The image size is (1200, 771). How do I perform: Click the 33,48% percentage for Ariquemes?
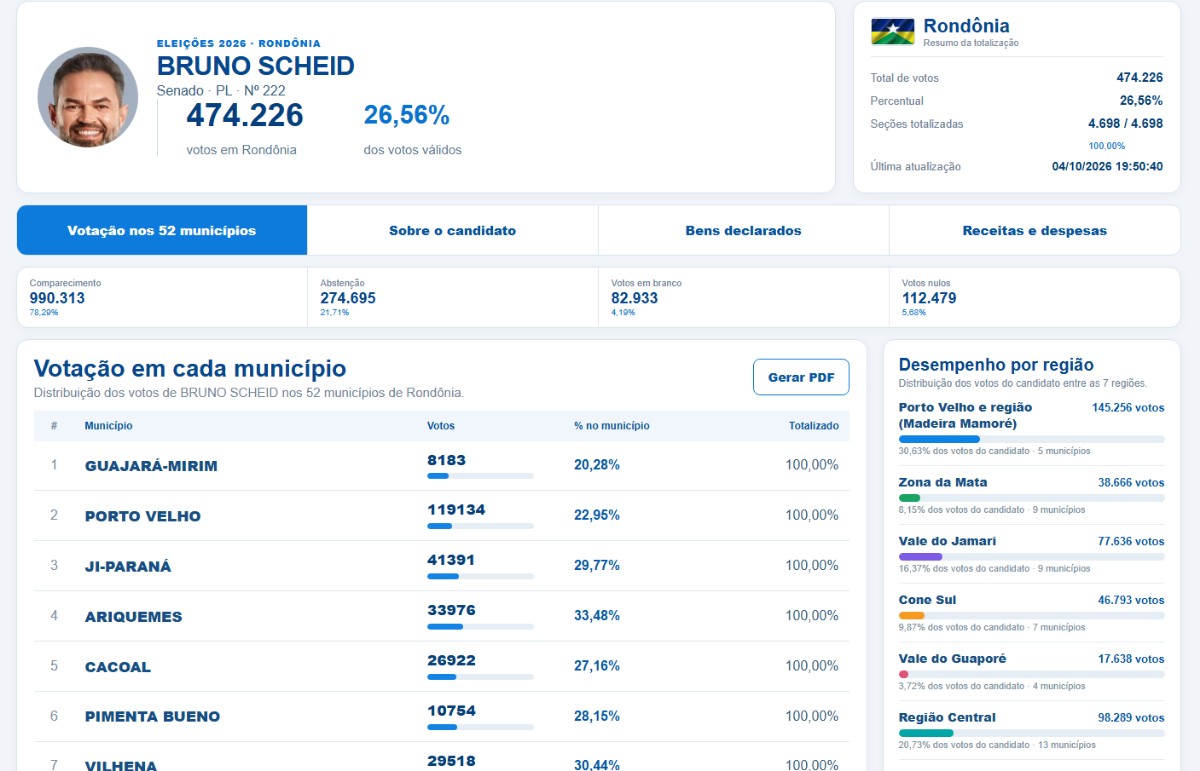597,616
